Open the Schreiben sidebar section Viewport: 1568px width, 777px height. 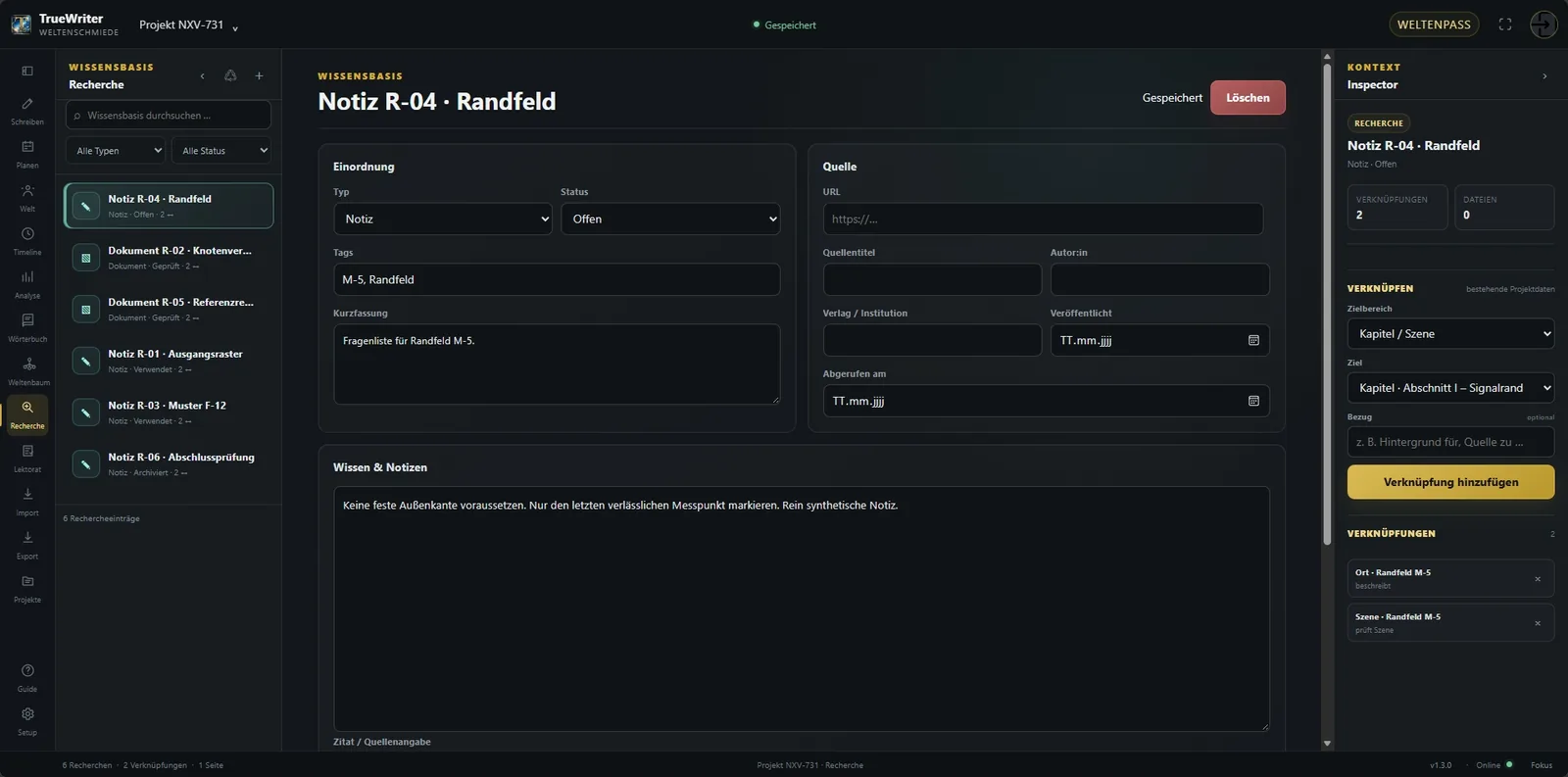27,111
